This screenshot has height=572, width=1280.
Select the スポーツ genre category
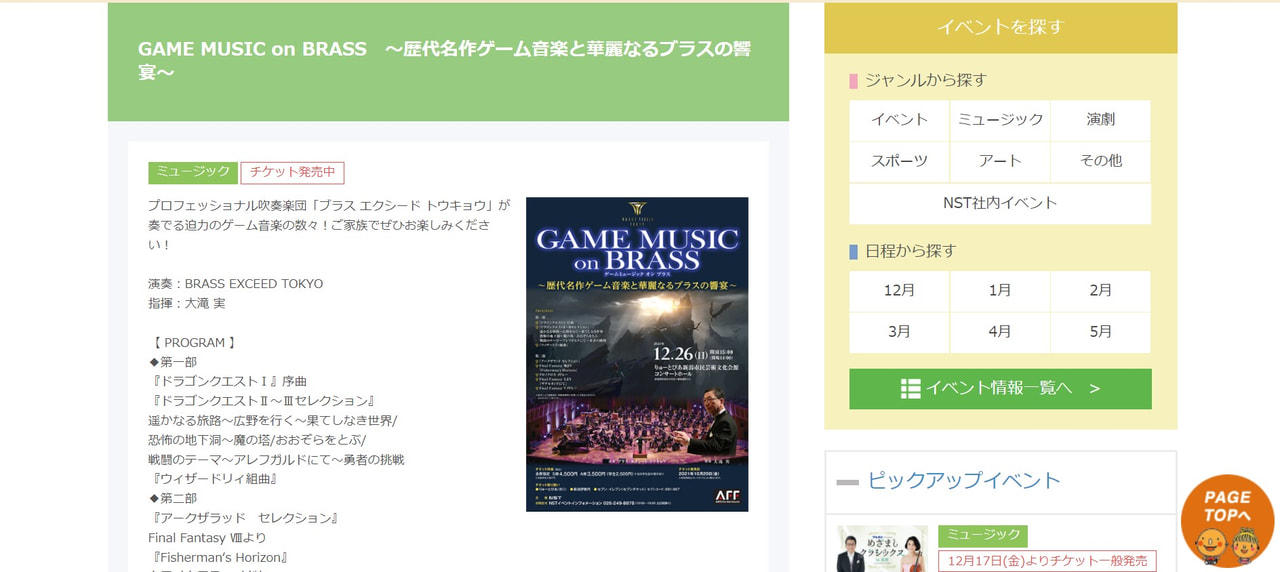point(899,162)
